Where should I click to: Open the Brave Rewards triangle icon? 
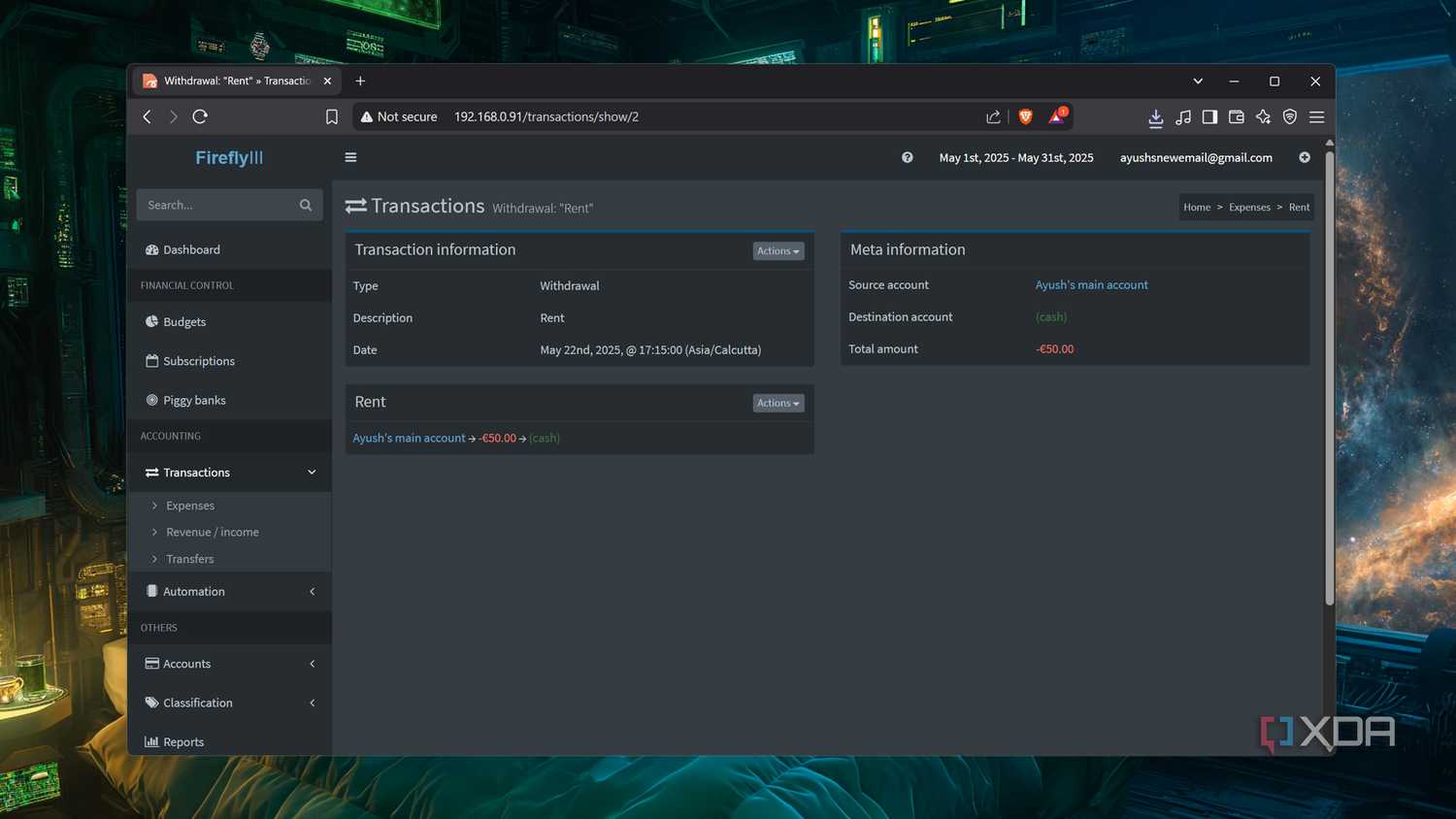click(x=1057, y=116)
